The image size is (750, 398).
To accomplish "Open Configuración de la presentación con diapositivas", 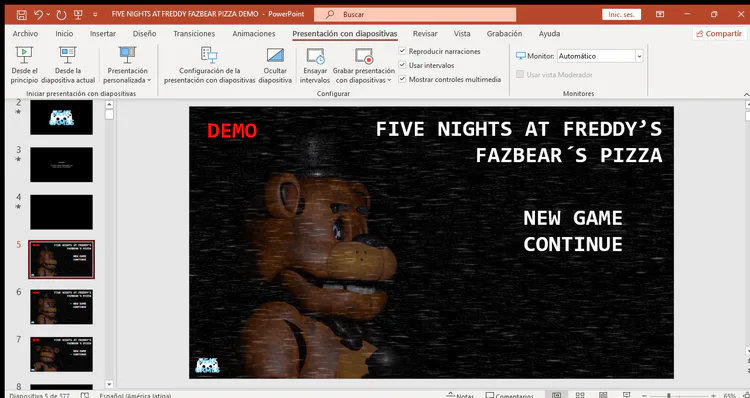I will coord(210,65).
